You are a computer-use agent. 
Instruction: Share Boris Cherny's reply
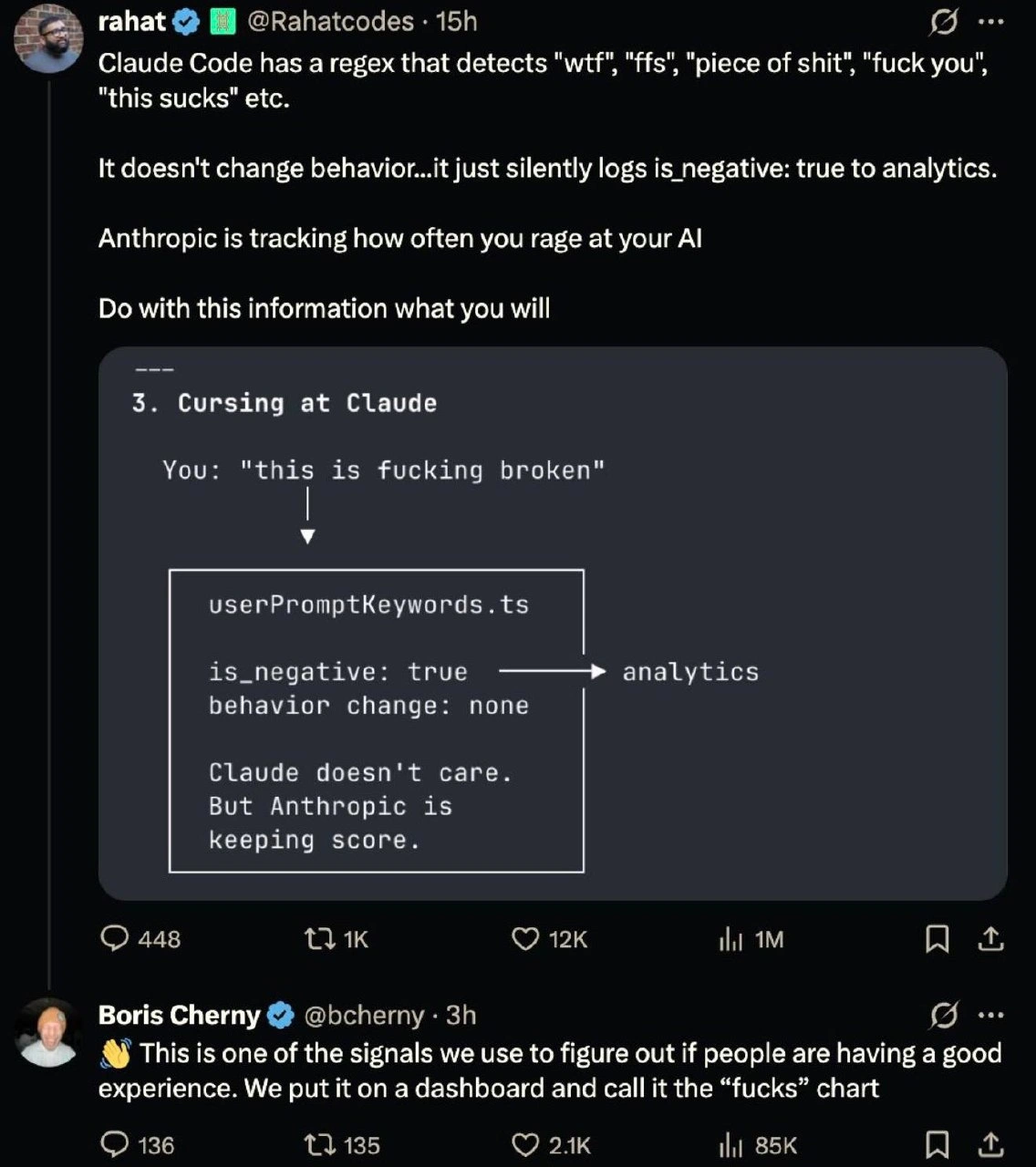[991, 1145]
